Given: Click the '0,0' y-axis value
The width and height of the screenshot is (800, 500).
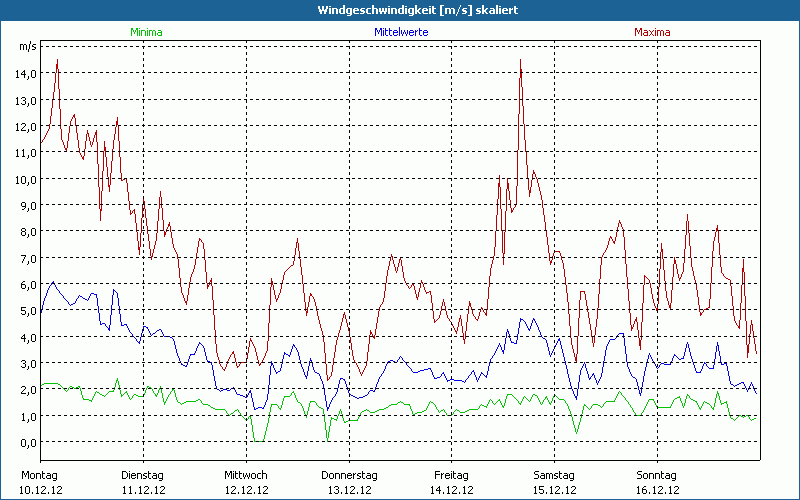Looking at the screenshot, I should (28, 443).
